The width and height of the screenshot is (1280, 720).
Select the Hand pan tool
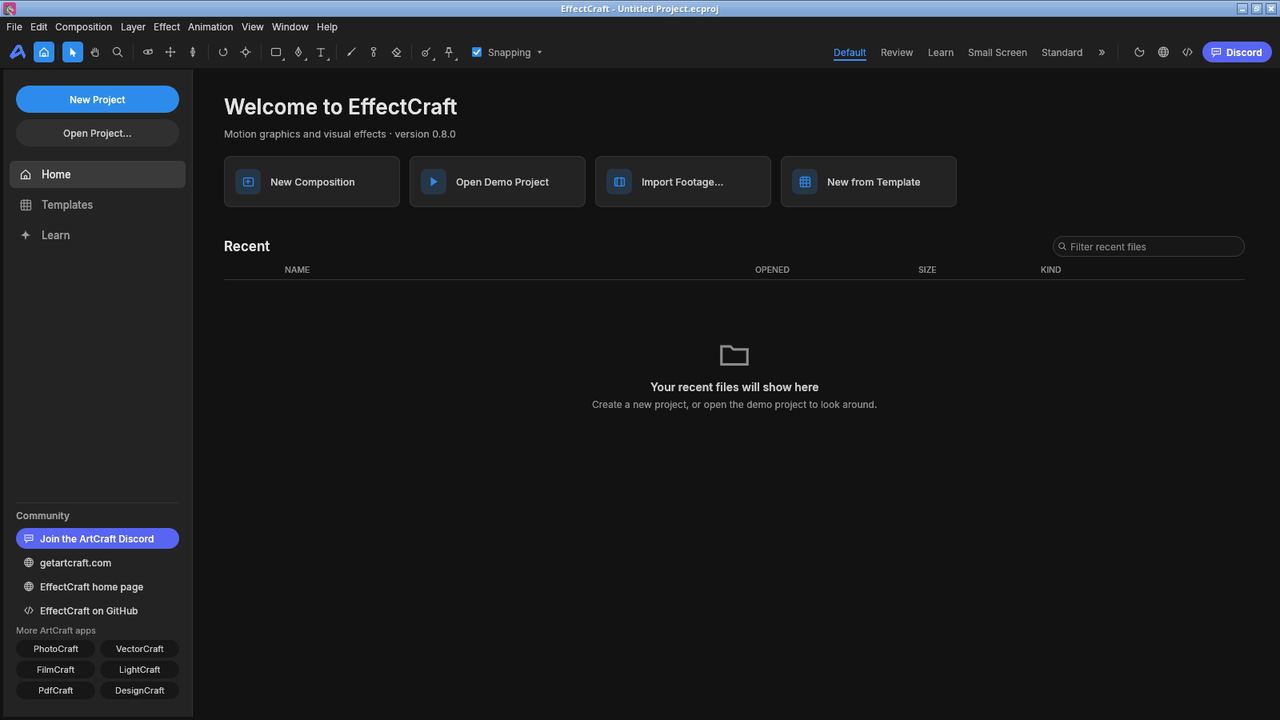coord(95,52)
